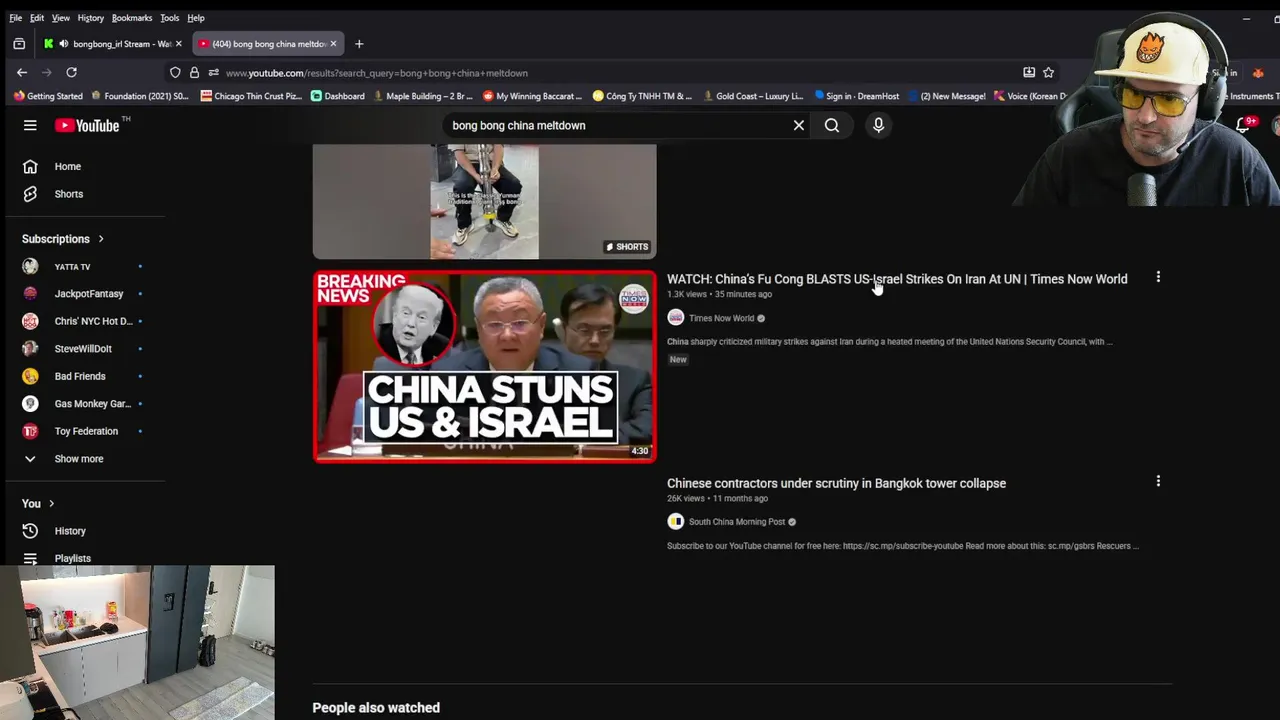Open more options for the Fu Cong video

pos(1158,277)
